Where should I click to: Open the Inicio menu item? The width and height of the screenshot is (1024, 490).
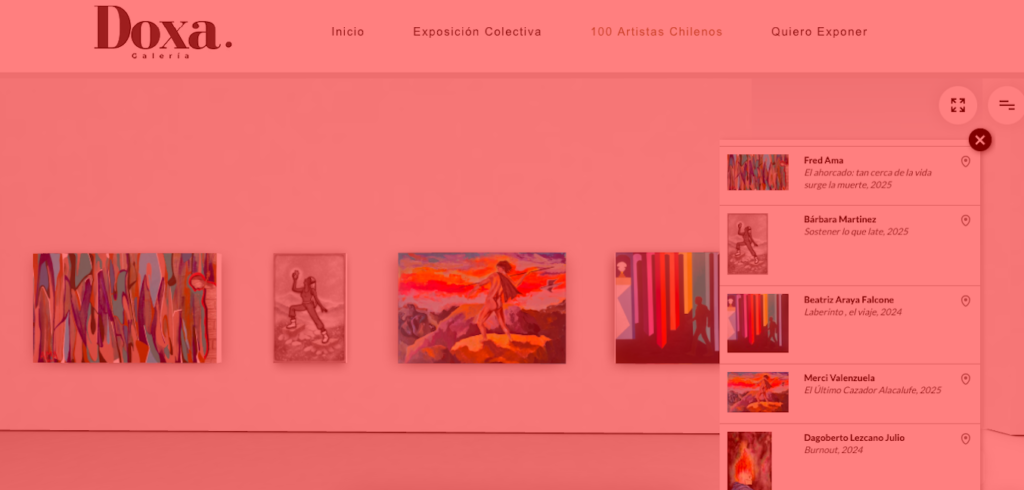347,31
